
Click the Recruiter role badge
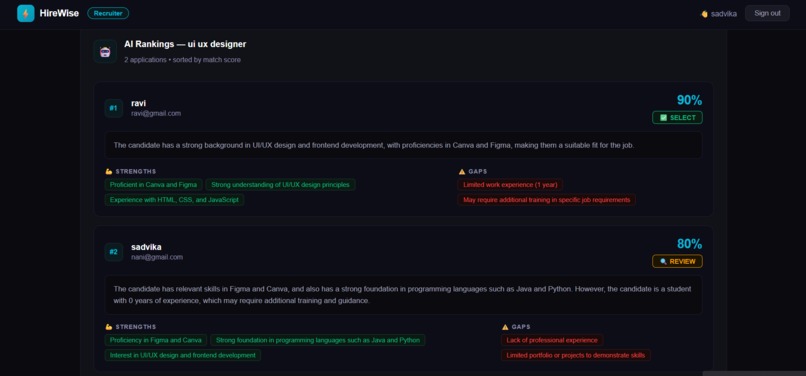(108, 13)
